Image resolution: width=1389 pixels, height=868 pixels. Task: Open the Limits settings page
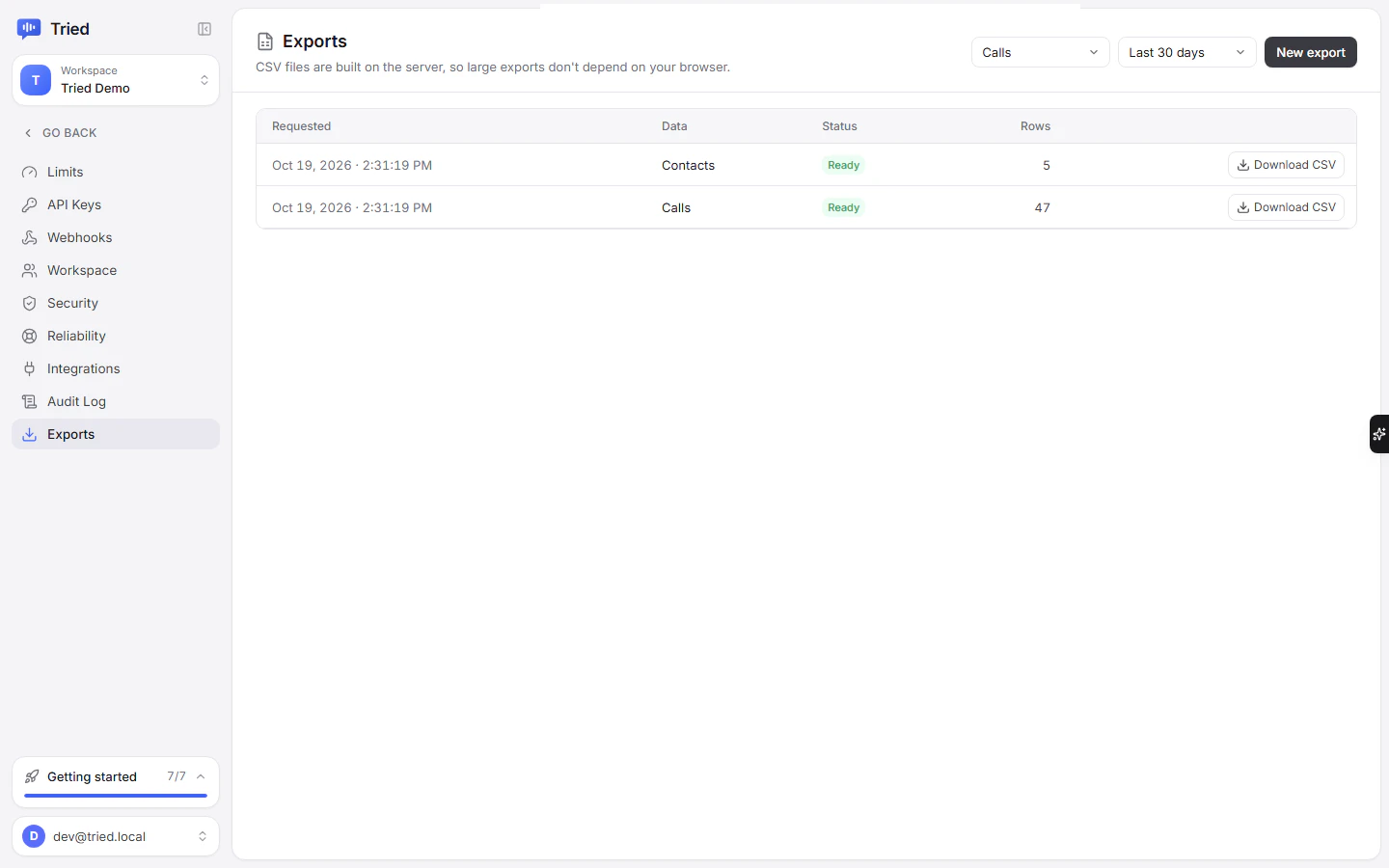[116, 172]
